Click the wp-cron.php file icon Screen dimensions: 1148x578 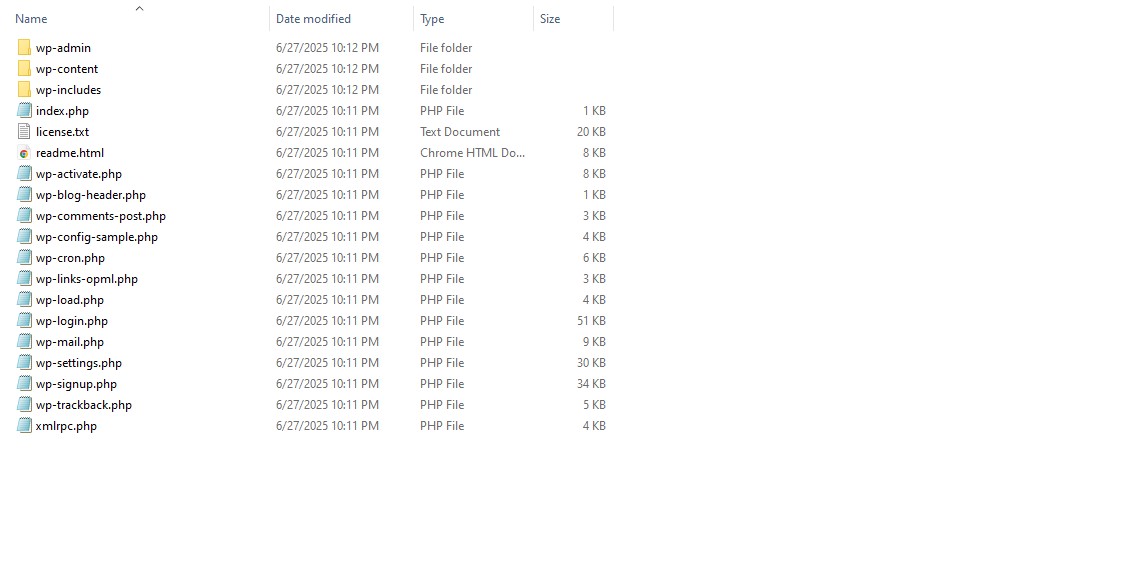pyautogui.click(x=24, y=258)
